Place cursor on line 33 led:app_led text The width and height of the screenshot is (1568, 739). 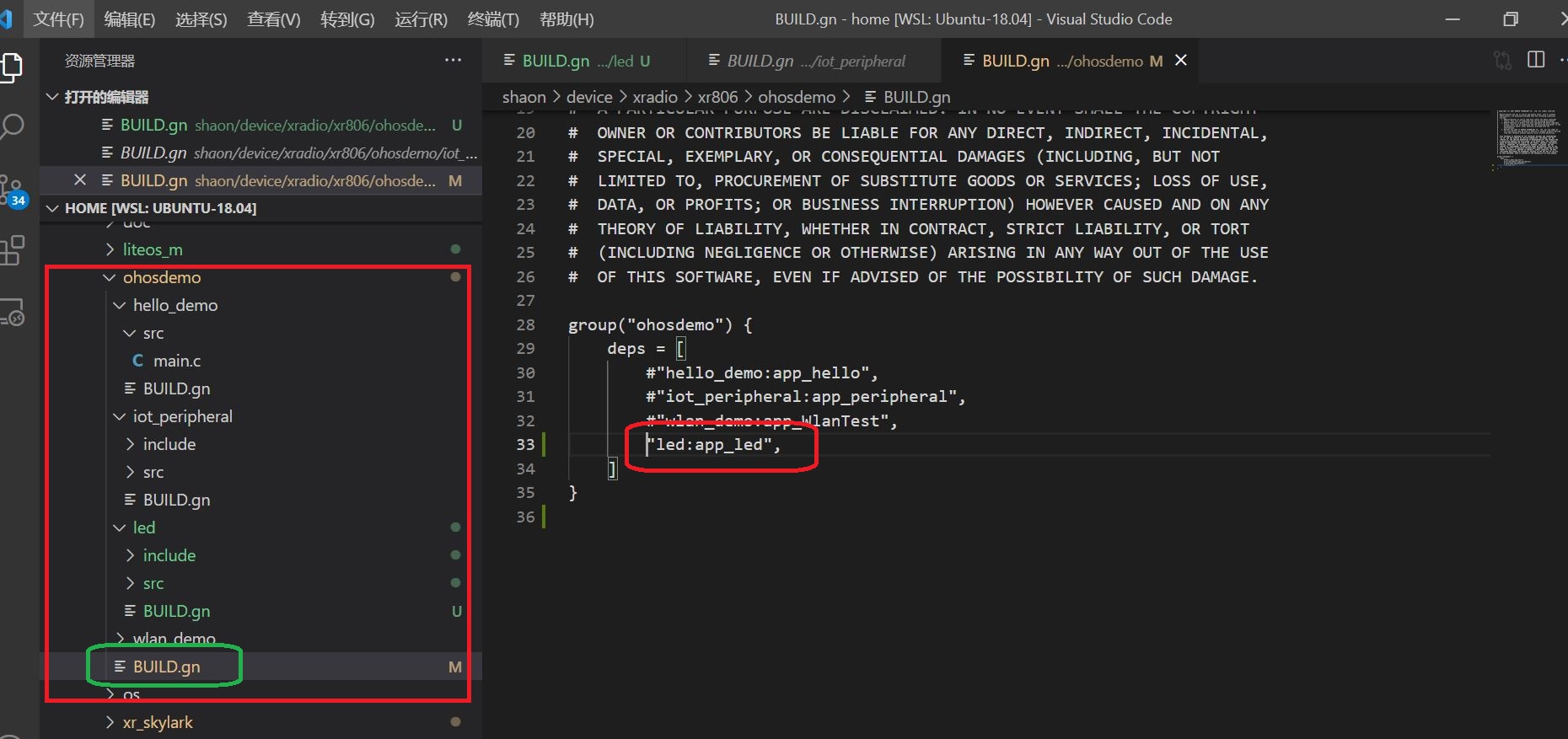pos(714,445)
